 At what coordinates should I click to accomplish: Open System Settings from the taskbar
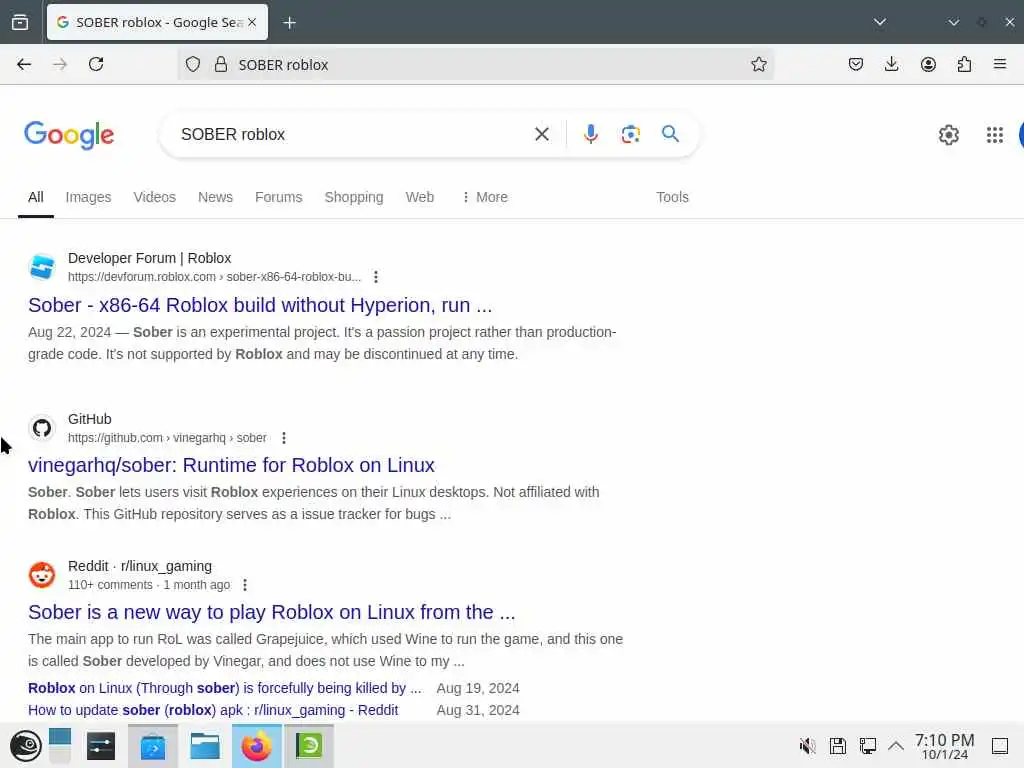tap(101, 746)
